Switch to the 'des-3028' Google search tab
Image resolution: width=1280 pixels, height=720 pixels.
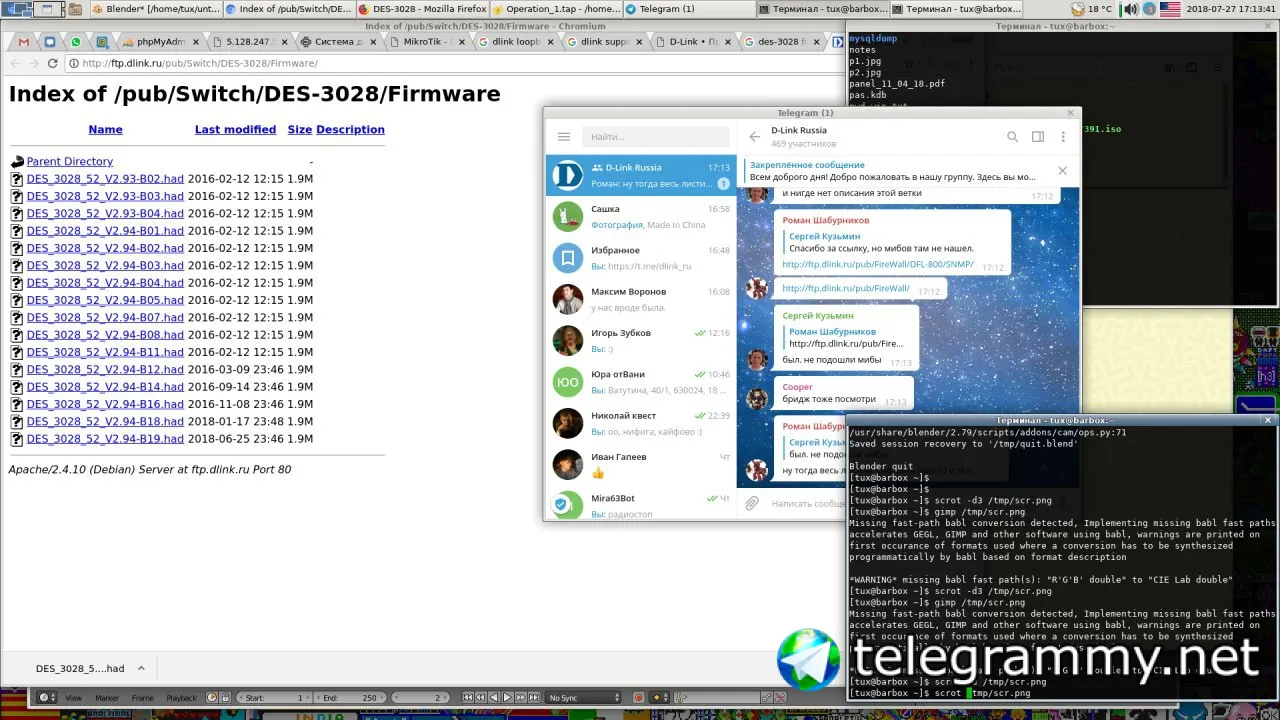coord(783,42)
